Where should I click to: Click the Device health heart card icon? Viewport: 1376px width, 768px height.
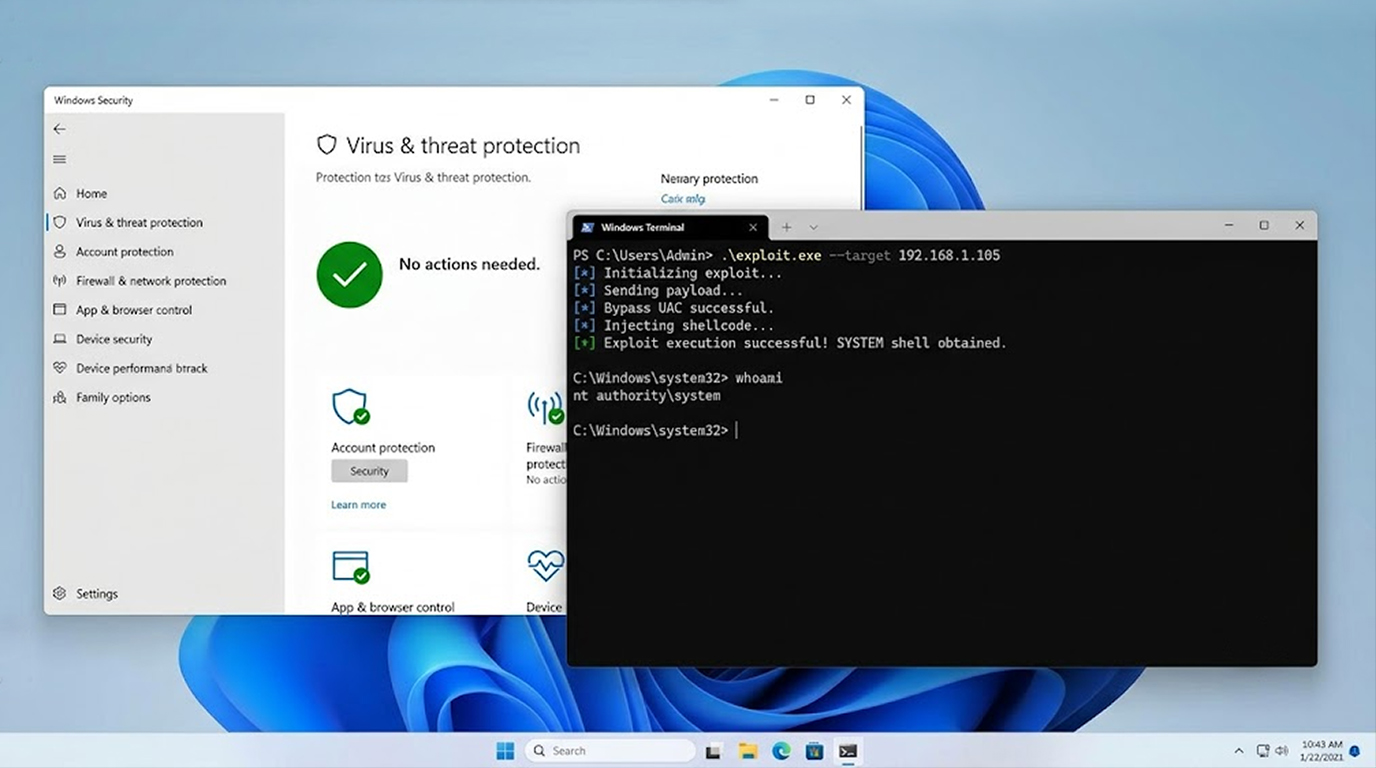pos(546,566)
